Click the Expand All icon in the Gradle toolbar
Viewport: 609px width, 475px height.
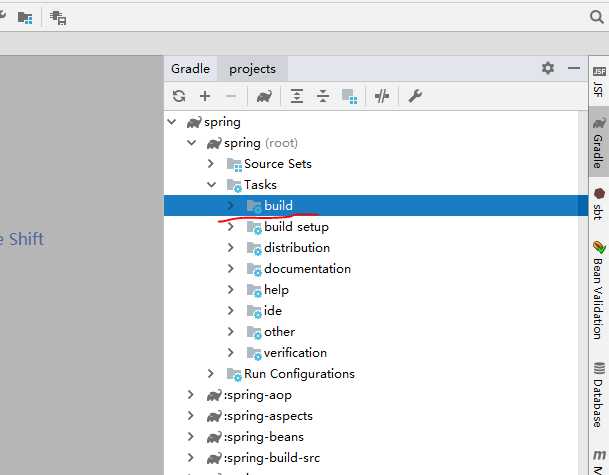point(297,96)
